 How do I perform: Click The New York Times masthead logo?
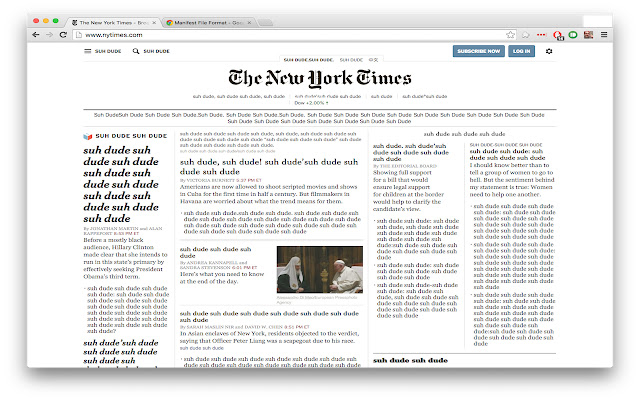(x=320, y=78)
